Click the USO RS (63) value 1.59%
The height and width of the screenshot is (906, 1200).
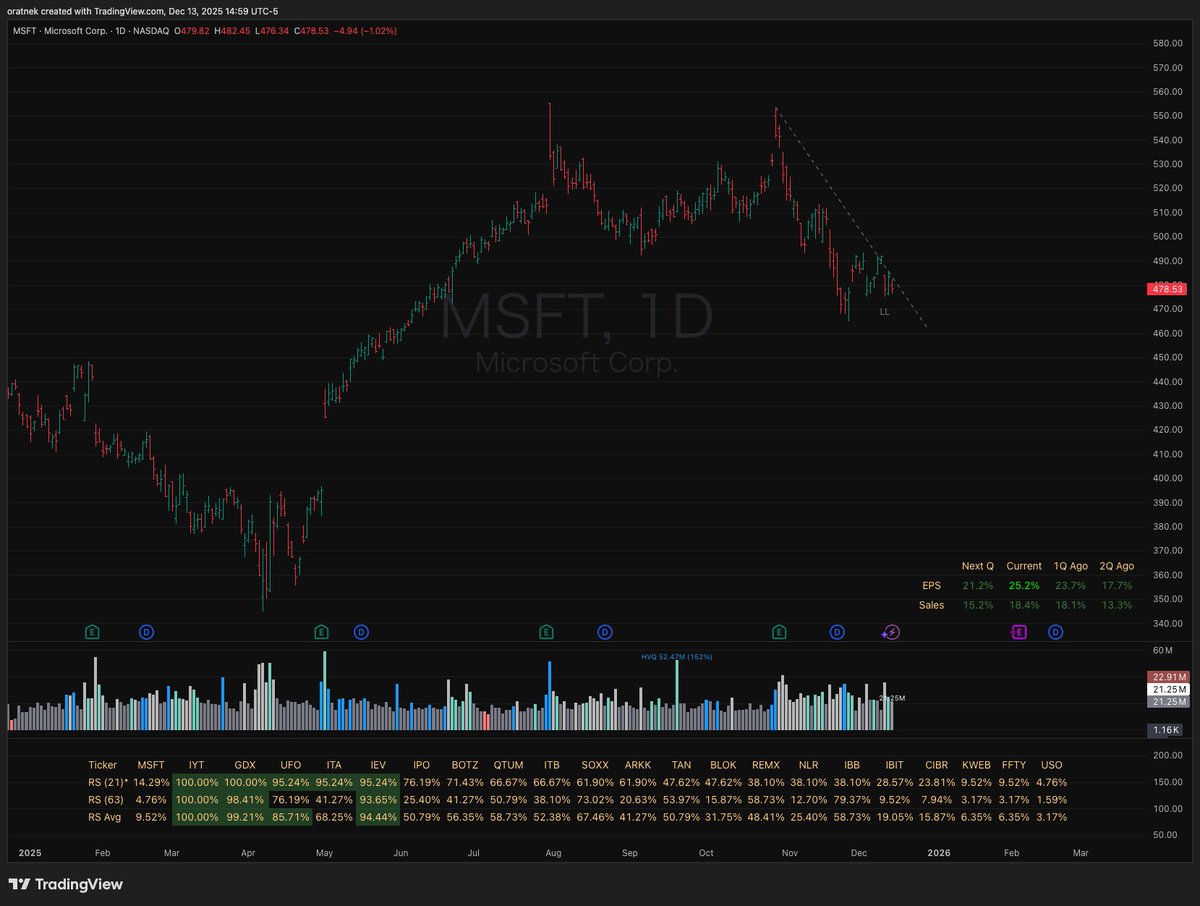click(x=1052, y=800)
